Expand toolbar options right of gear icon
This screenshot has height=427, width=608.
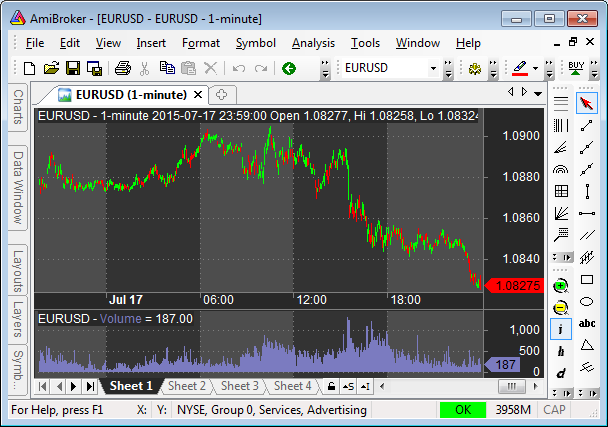(493, 69)
